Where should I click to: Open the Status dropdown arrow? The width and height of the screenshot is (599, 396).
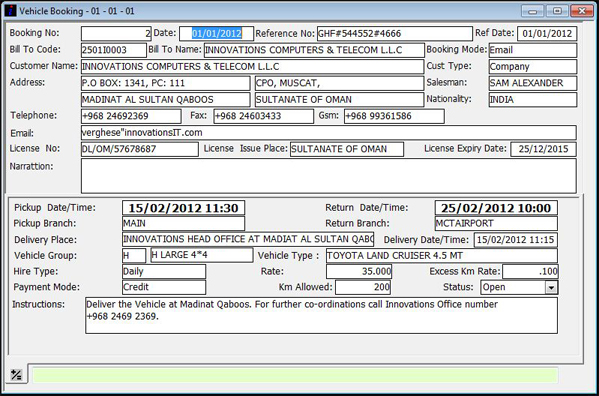[x=551, y=287]
